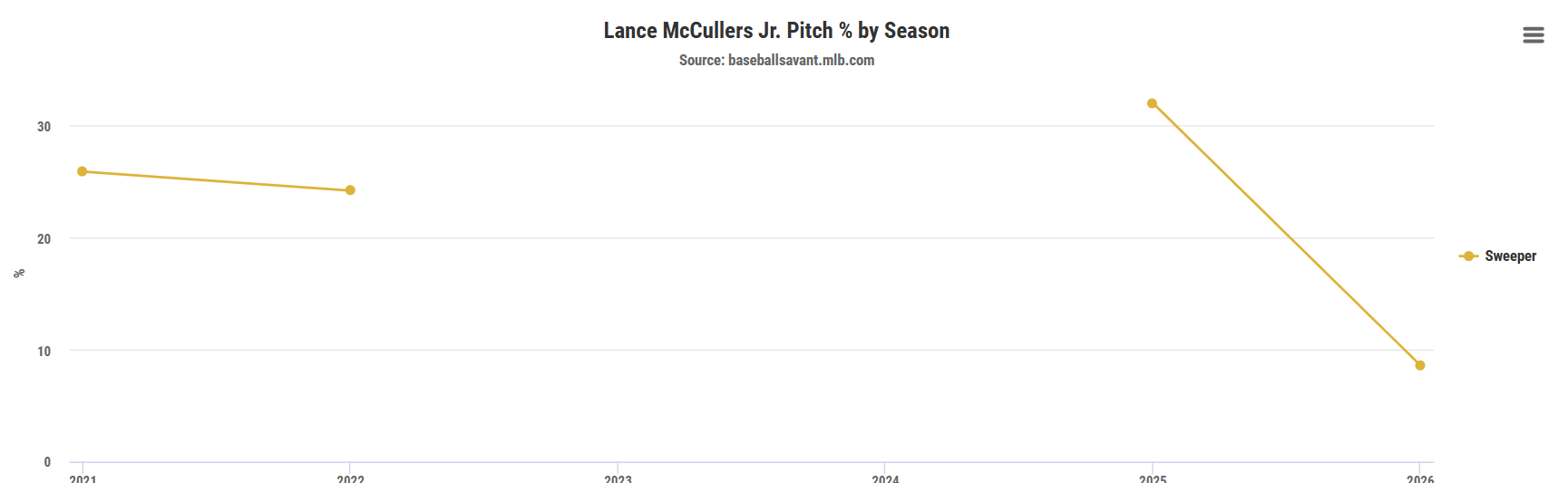This screenshot has width=1568, height=483.
Task: Select the 2021 Sweeper data point
Action: 83,171
